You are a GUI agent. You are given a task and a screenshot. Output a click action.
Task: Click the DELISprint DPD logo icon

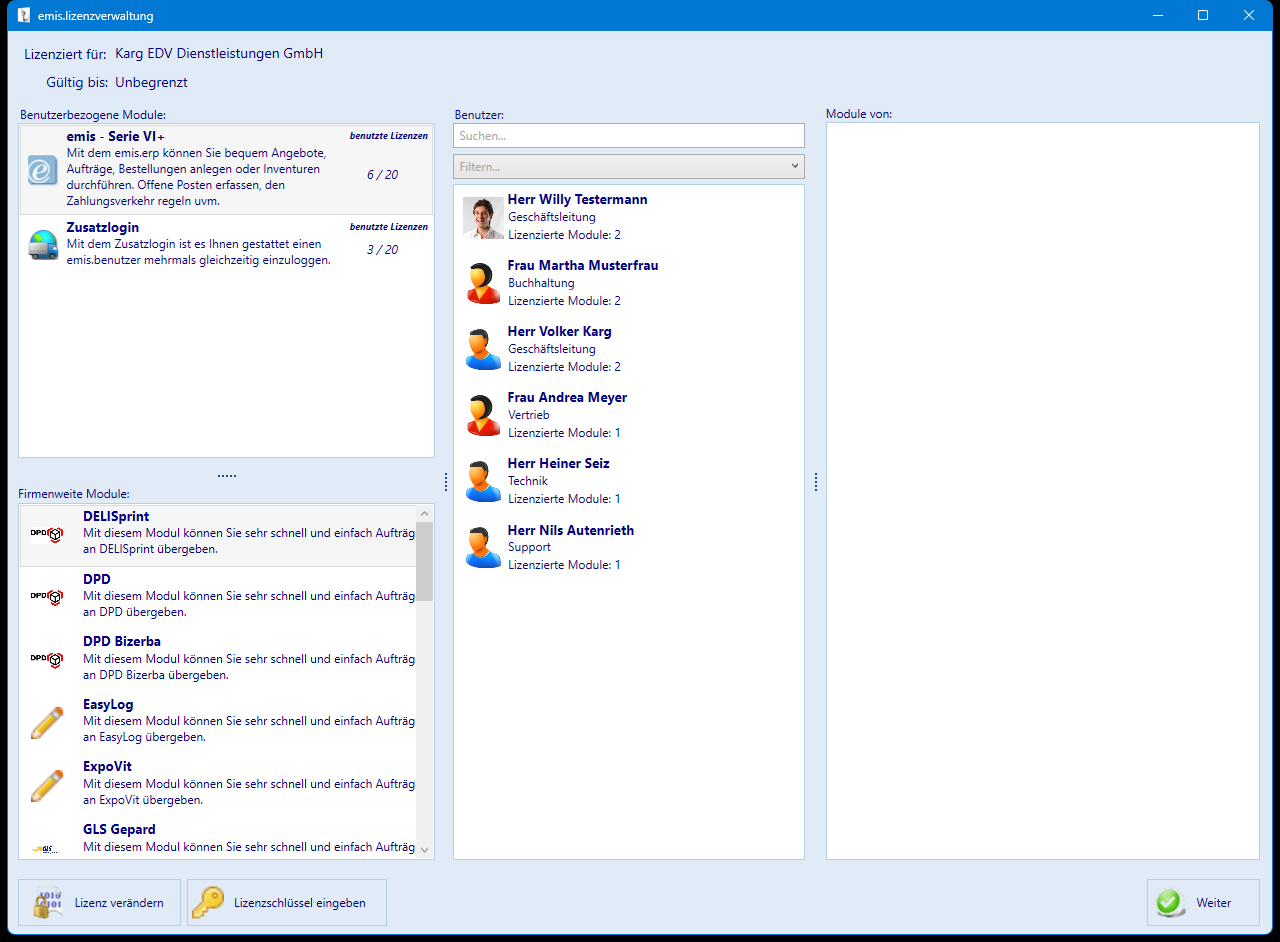(47, 535)
